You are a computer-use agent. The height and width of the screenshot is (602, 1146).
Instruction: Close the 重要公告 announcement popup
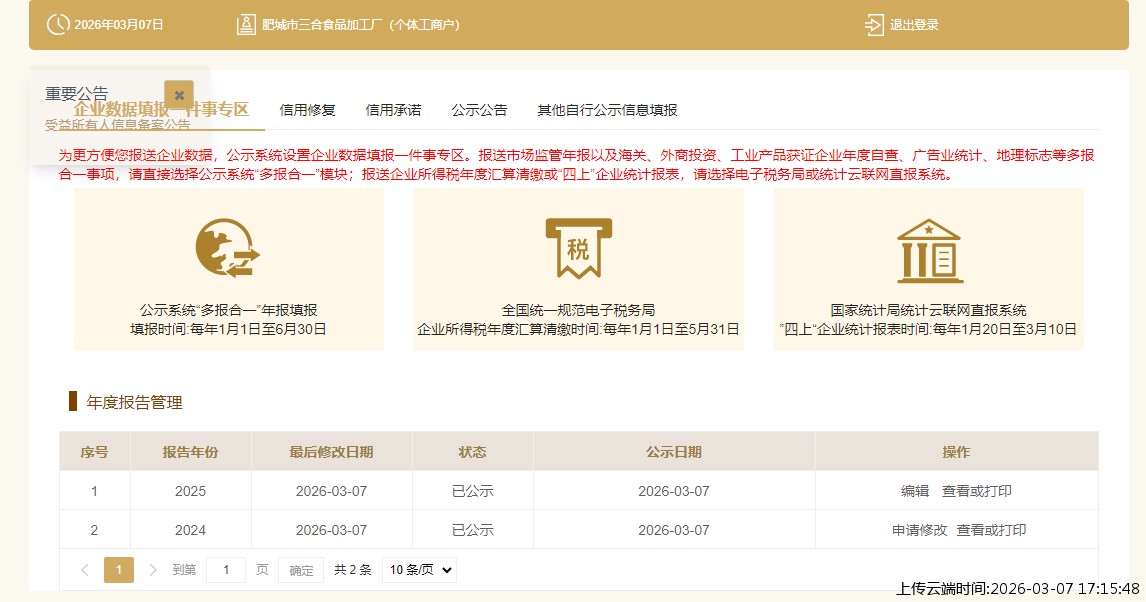point(179,95)
